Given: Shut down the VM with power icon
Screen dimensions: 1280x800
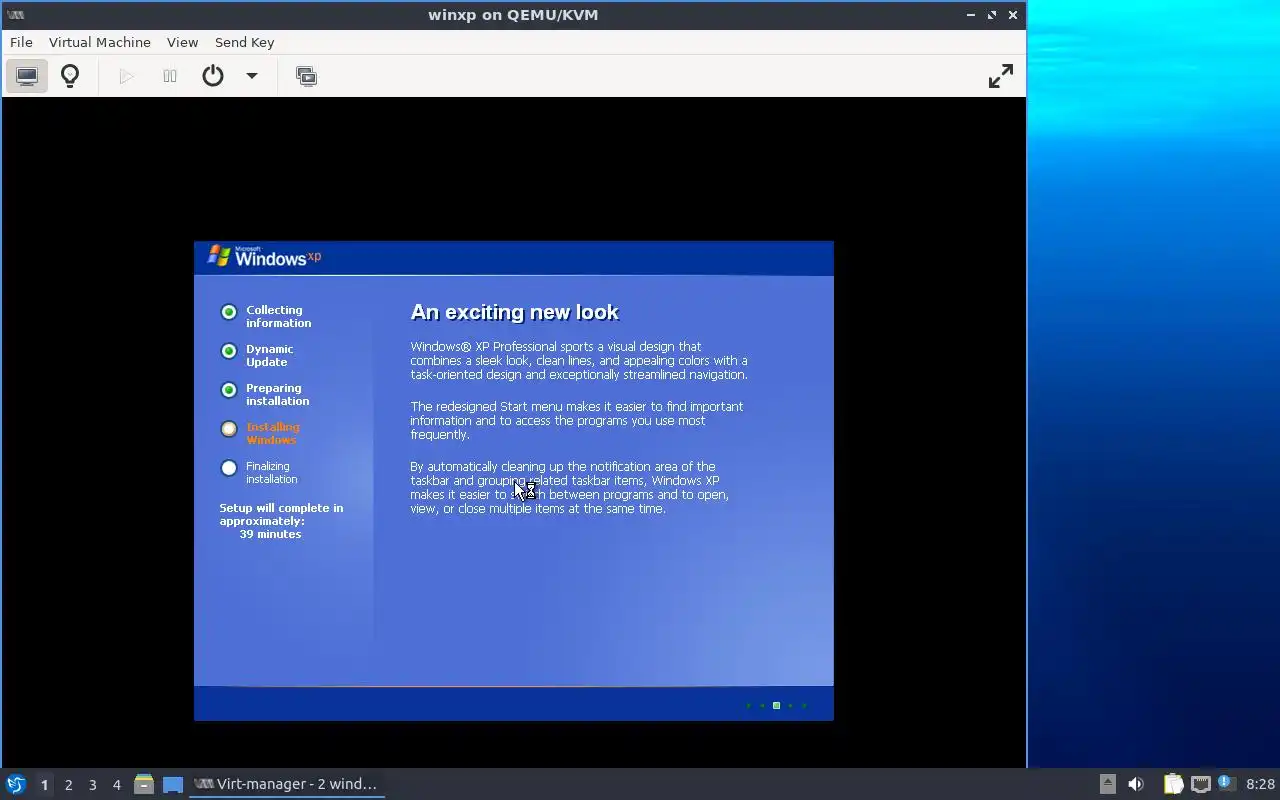Looking at the screenshot, I should point(213,76).
